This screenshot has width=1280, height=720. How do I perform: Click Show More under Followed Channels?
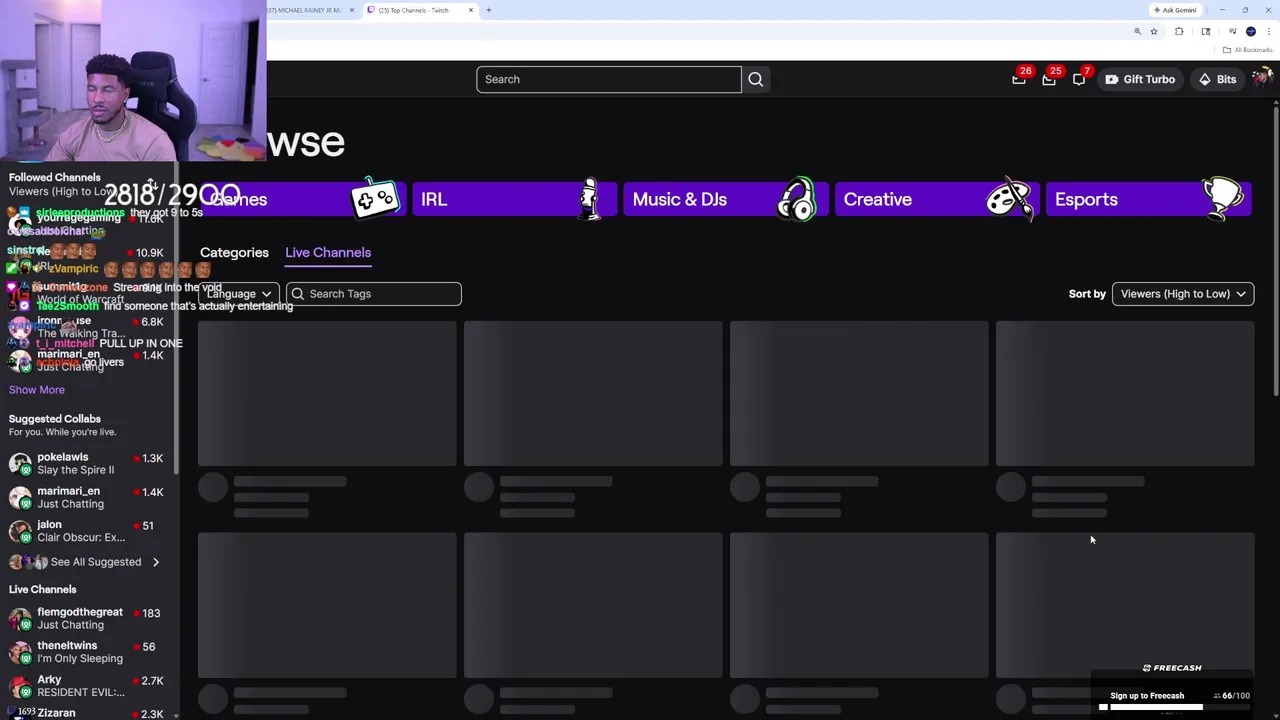(x=37, y=390)
